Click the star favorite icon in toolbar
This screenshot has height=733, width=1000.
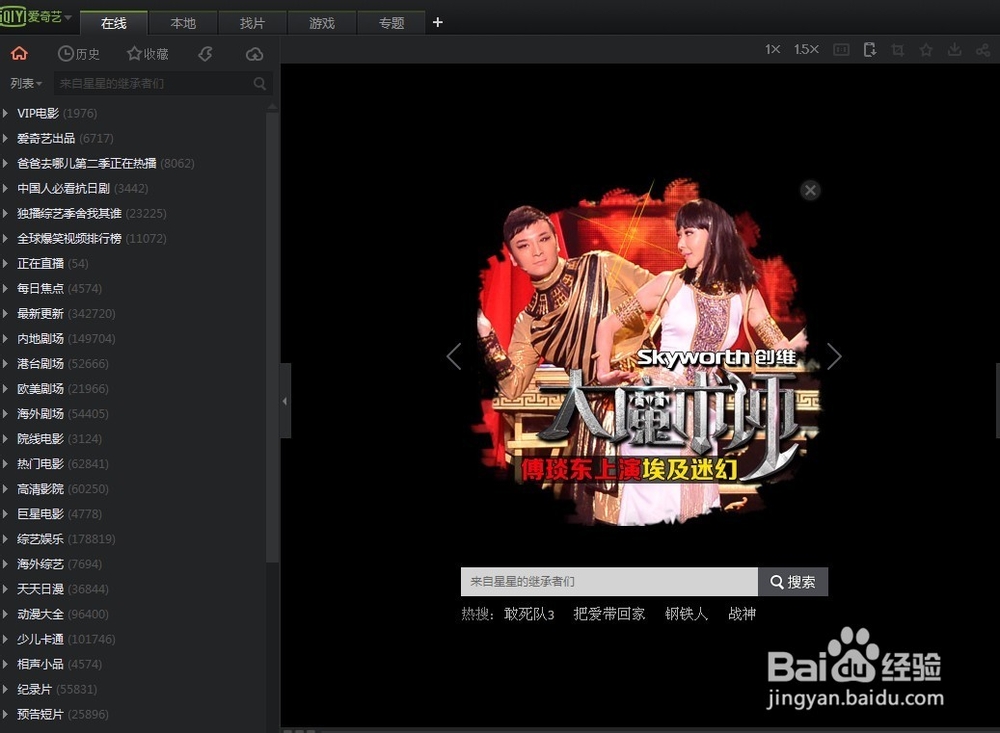point(926,50)
